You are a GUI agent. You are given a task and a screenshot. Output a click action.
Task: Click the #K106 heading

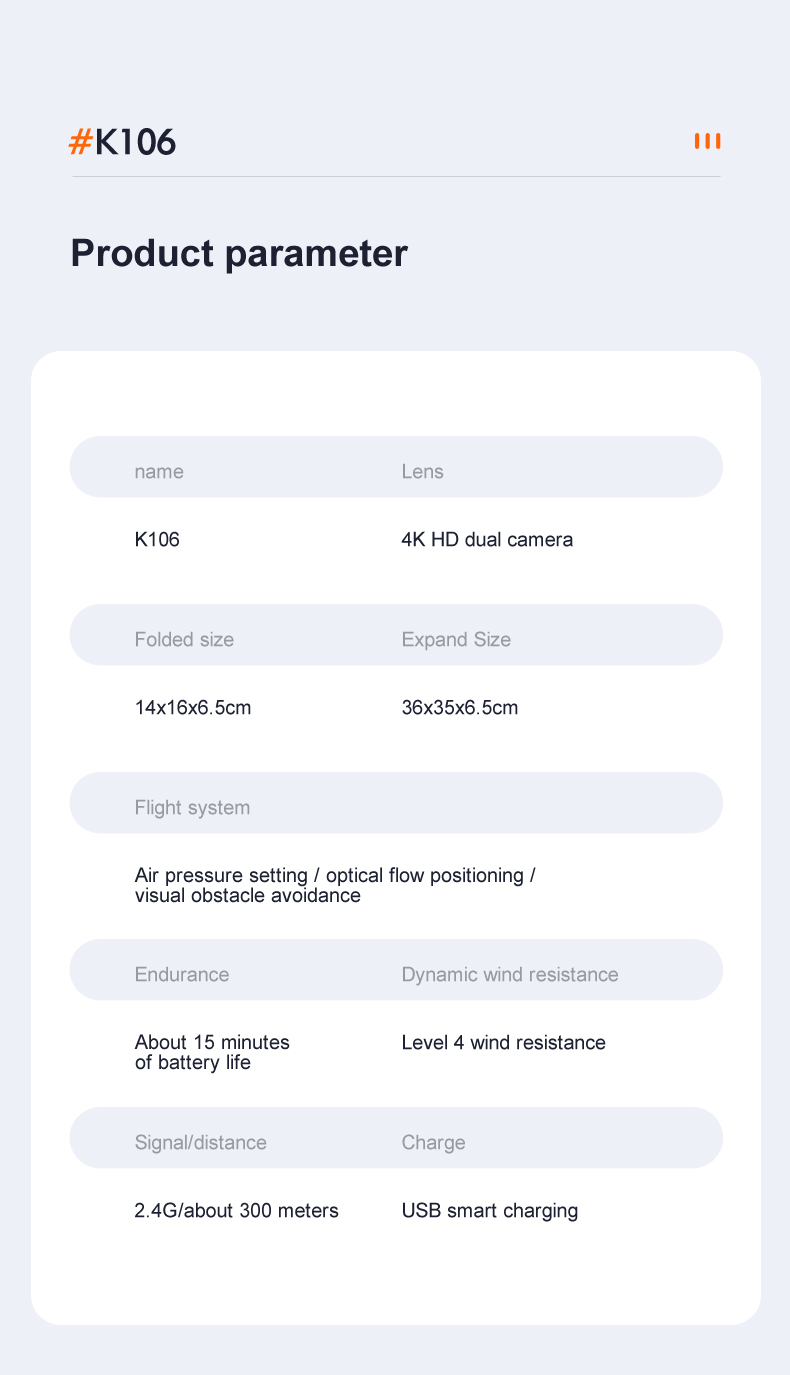[122, 142]
